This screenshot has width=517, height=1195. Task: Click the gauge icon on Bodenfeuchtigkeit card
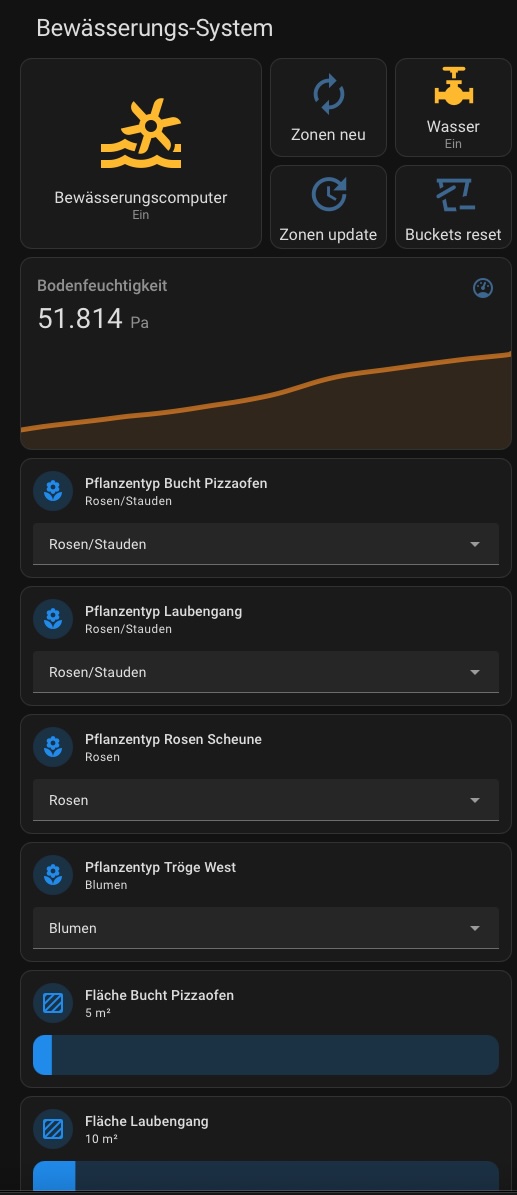click(x=483, y=288)
